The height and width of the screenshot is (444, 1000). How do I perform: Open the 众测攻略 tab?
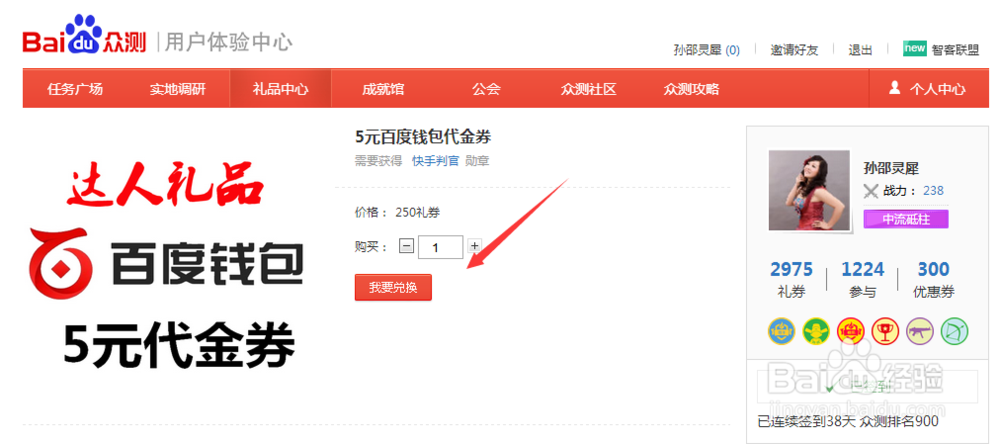click(x=691, y=89)
